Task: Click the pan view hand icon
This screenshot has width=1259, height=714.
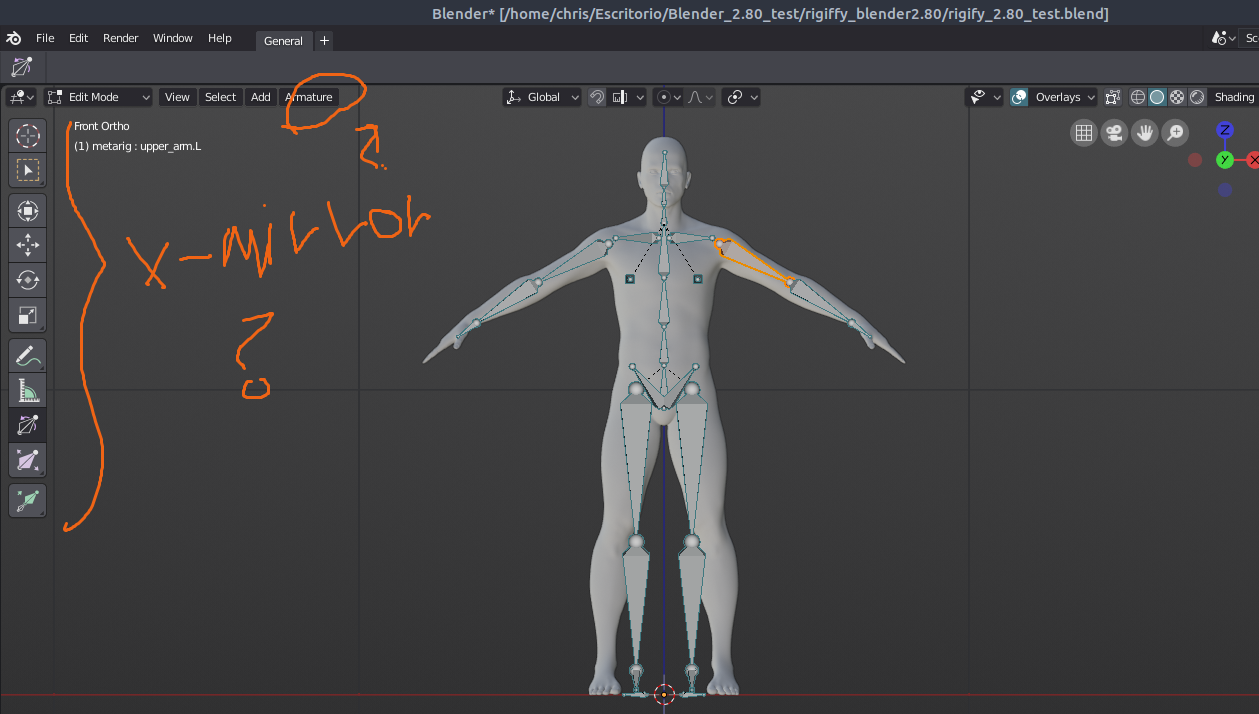Action: click(1145, 132)
